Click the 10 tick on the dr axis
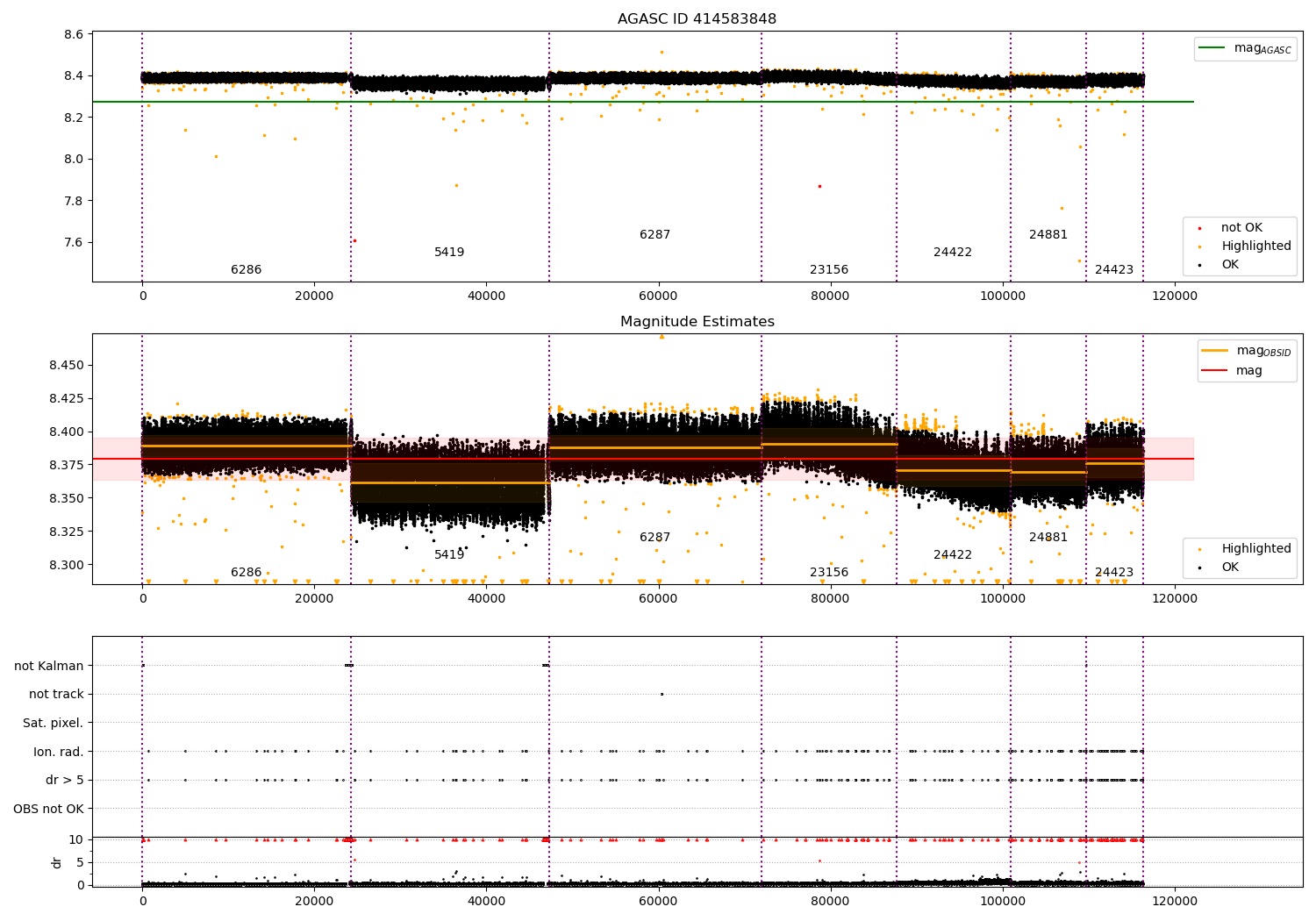This screenshot has height=921, width=1316. [x=76, y=840]
